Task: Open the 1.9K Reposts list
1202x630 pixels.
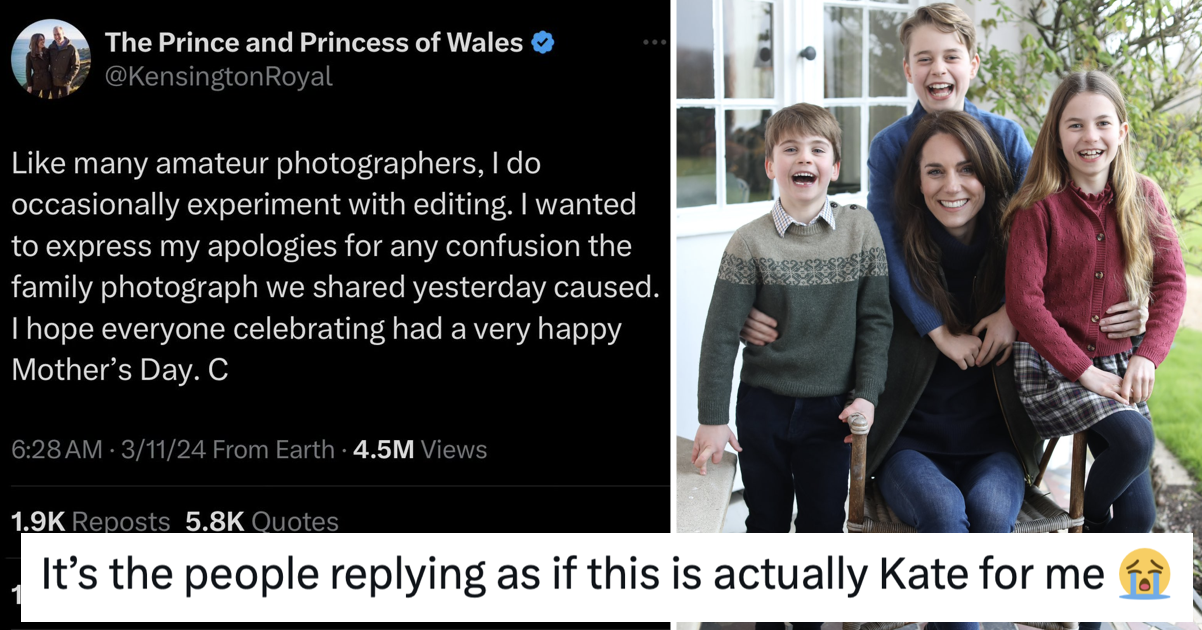Action: [90, 521]
